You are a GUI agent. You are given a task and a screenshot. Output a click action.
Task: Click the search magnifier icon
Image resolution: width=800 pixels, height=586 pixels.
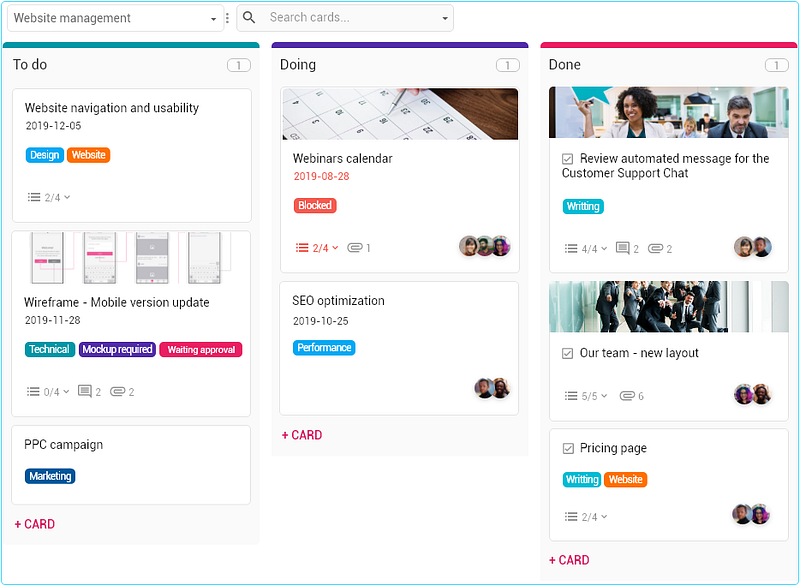pyautogui.click(x=249, y=17)
